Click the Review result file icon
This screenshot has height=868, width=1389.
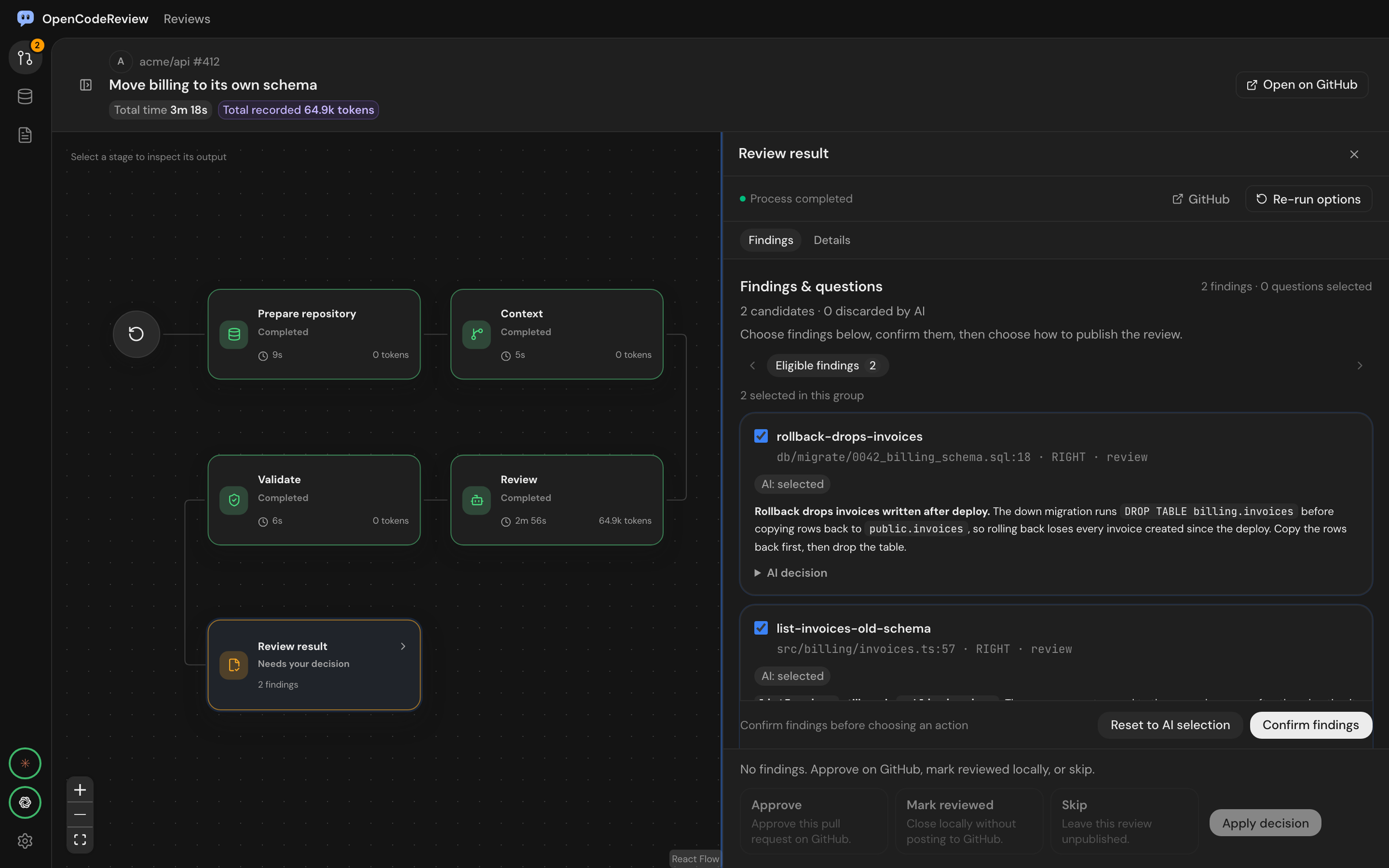click(234, 665)
